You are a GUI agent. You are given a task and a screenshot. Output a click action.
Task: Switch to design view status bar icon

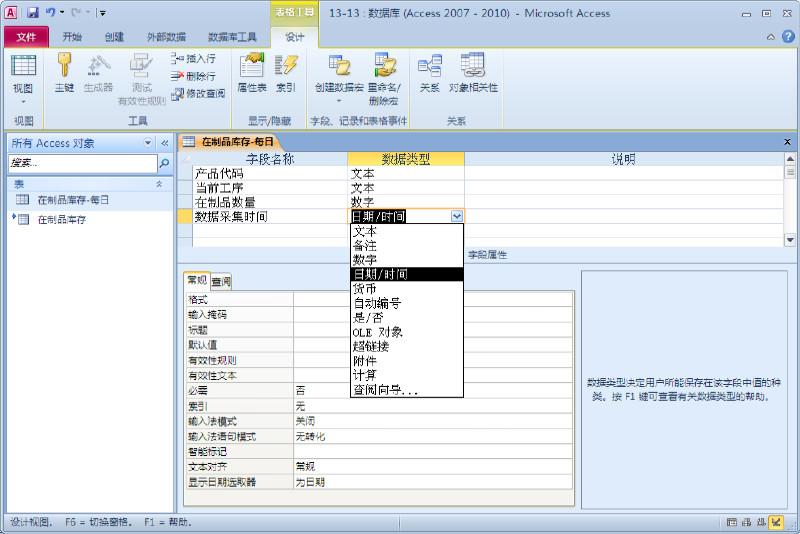point(776,522)
